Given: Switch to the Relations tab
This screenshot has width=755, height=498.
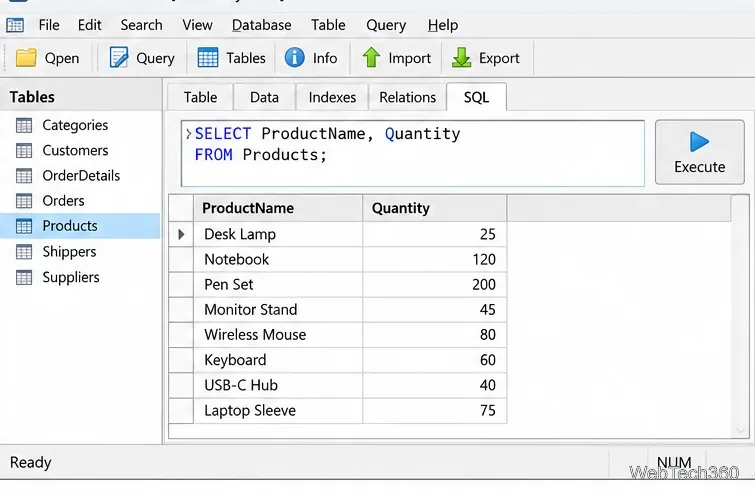Looking at the screenshot, I should (x=407, y=97).
